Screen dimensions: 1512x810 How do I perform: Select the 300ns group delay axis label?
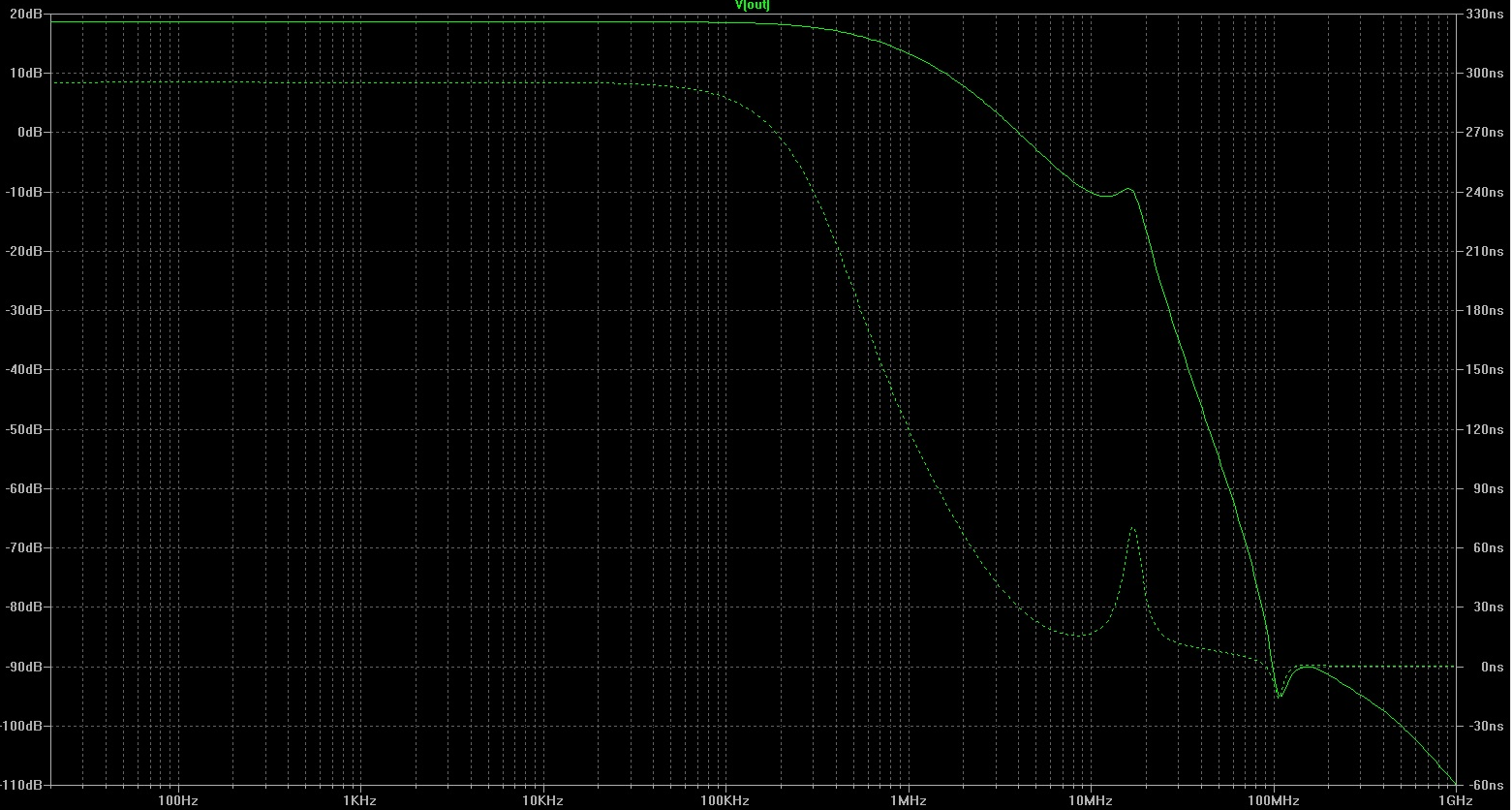(1485, 74)
